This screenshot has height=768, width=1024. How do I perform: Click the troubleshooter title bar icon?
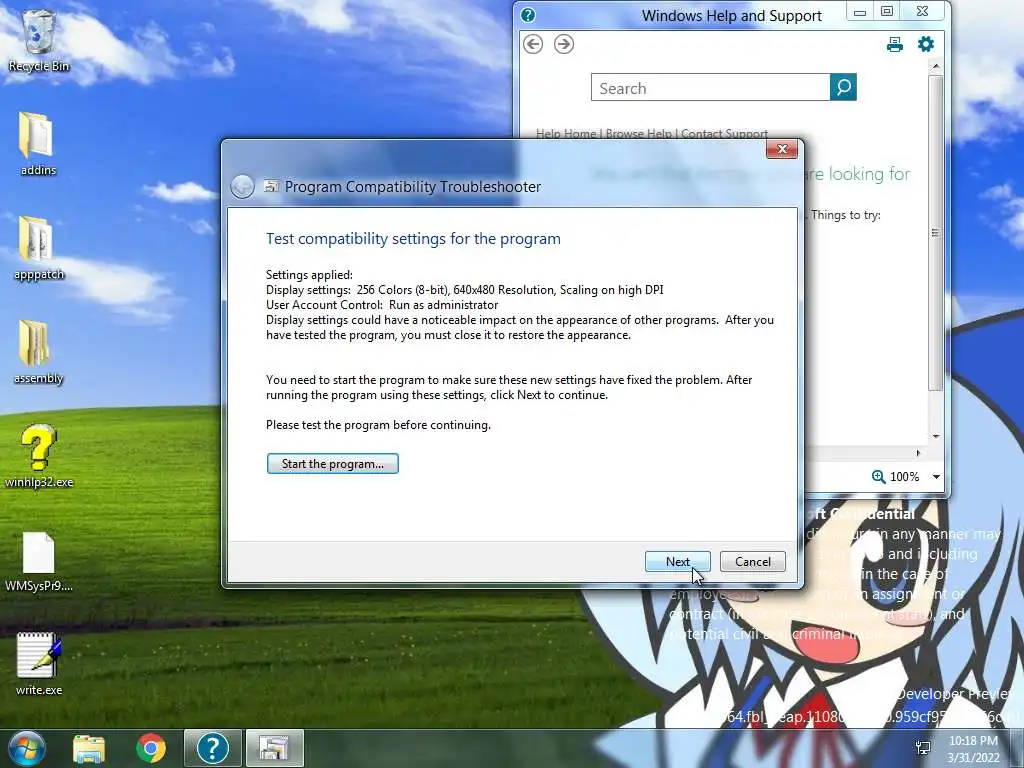click(271, 186)
